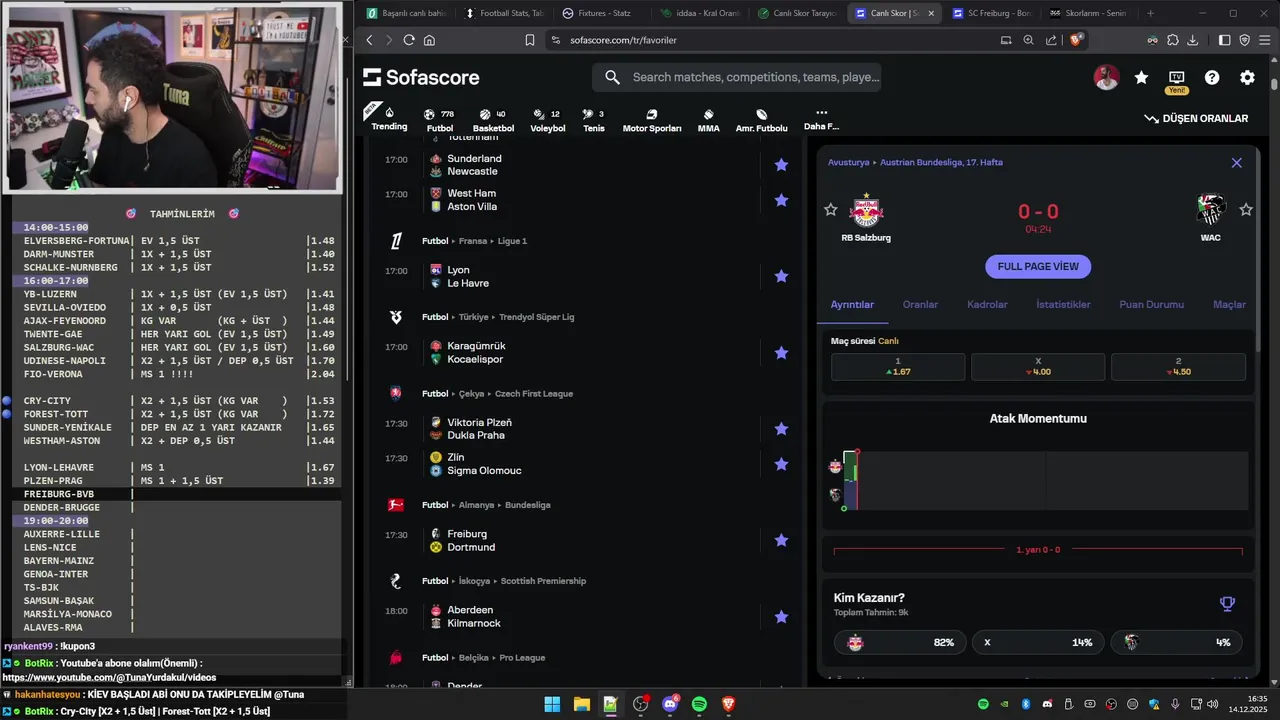
Task: Open a new browser tab
Action: (x=1150, y=13)
